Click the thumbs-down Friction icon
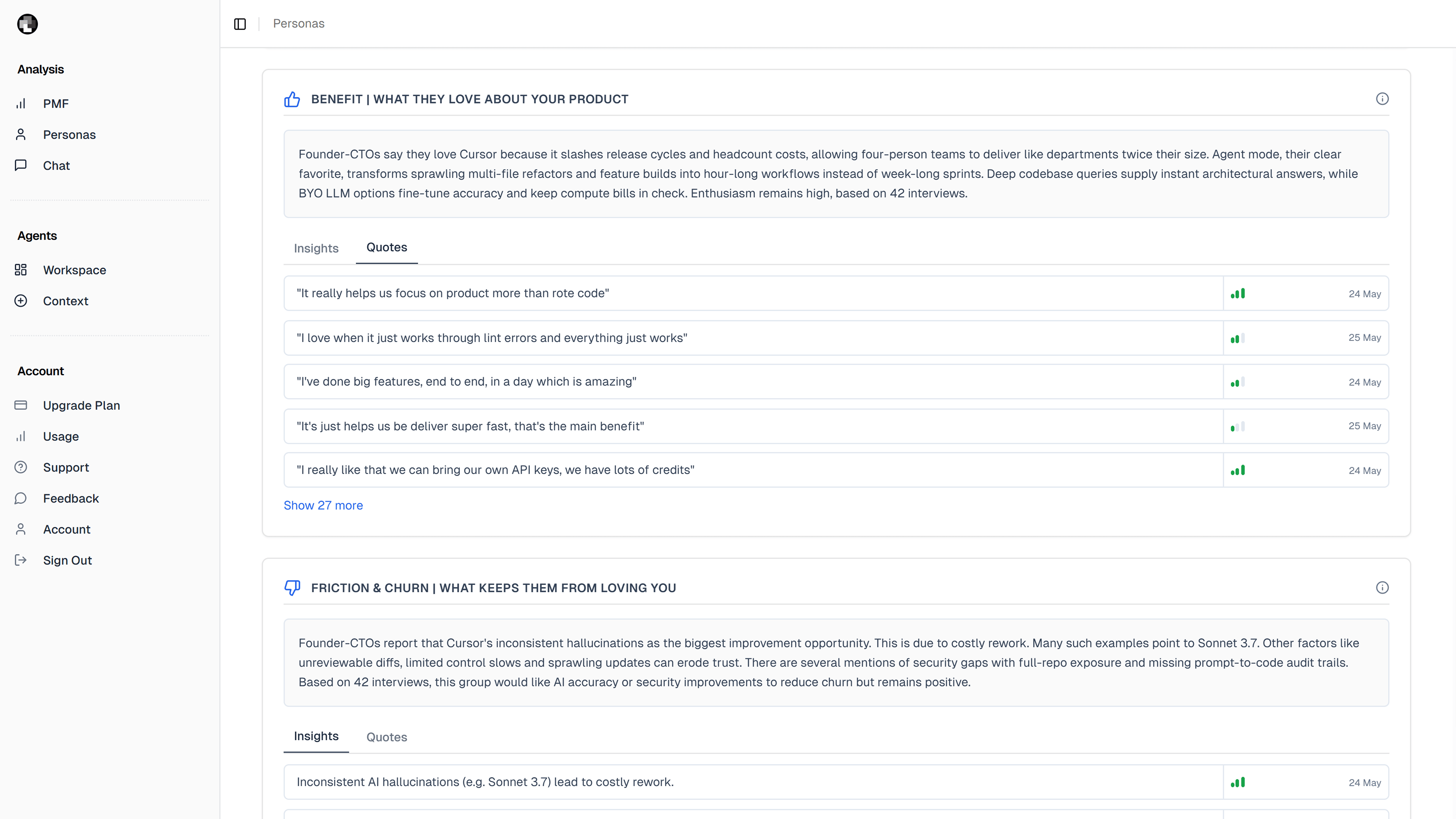Image resolution: width=1456 pixels, height=819 pixels. click(292, 588)
